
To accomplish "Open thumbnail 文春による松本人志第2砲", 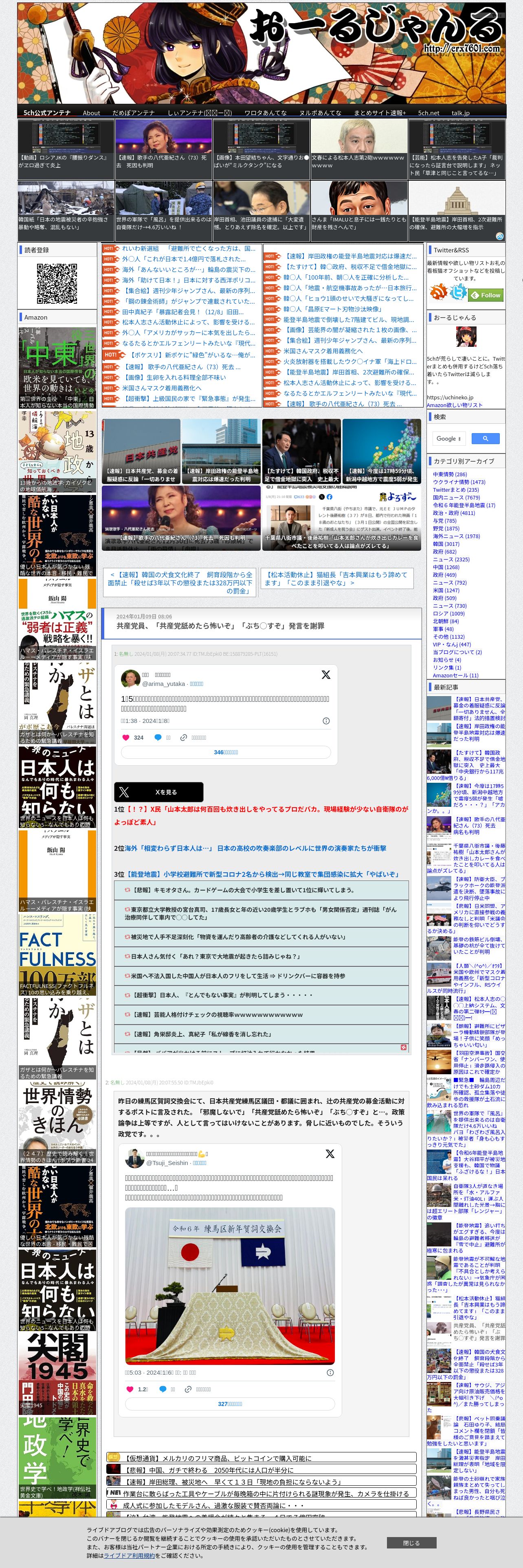I will (x=358, y=149).
